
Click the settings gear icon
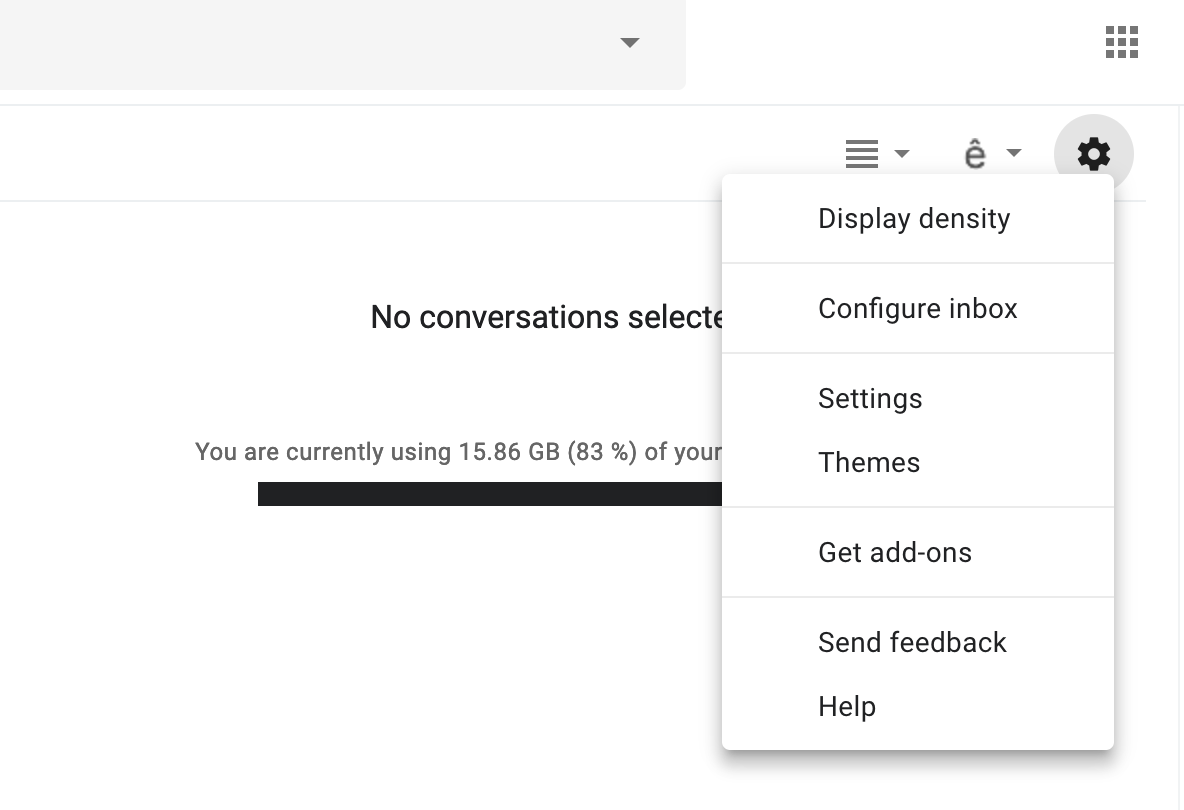1093,154
